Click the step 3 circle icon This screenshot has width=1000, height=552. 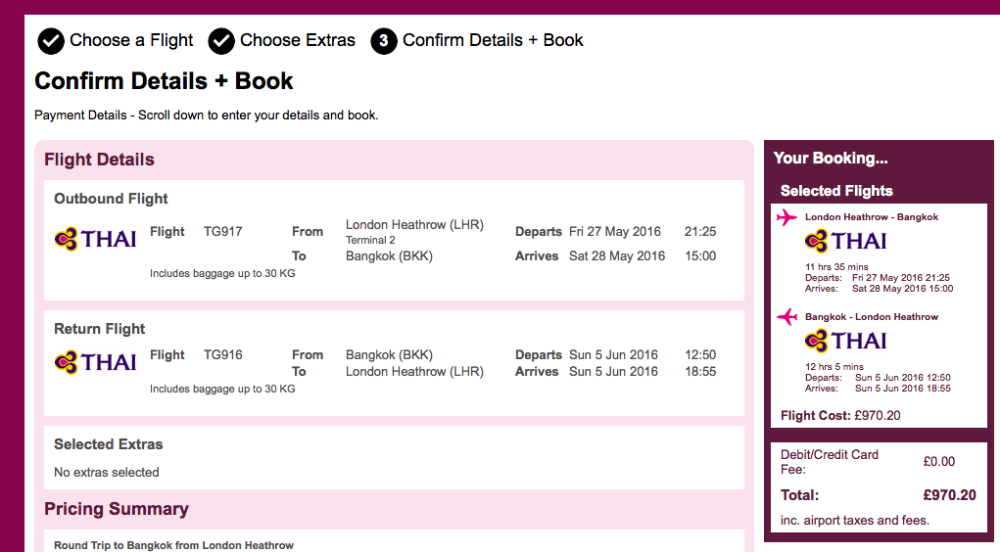tap(384, 41)
